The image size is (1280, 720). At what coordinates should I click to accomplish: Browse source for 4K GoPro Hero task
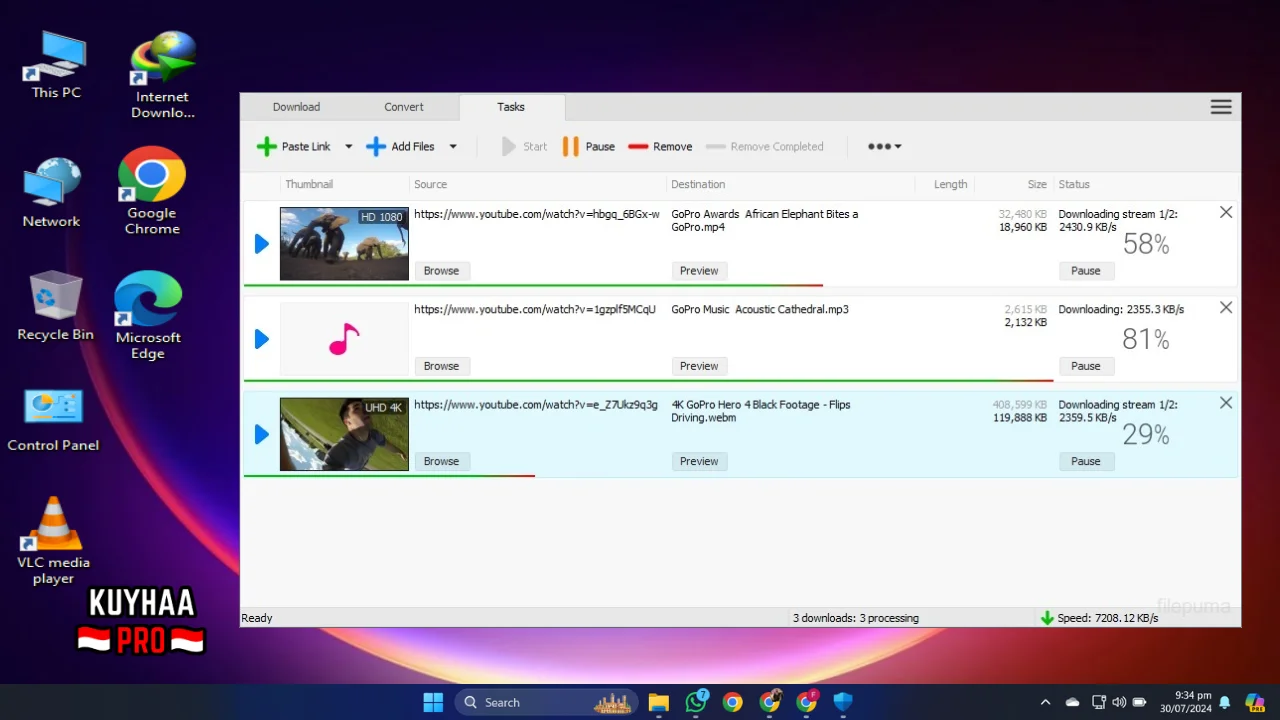point(441,461)
